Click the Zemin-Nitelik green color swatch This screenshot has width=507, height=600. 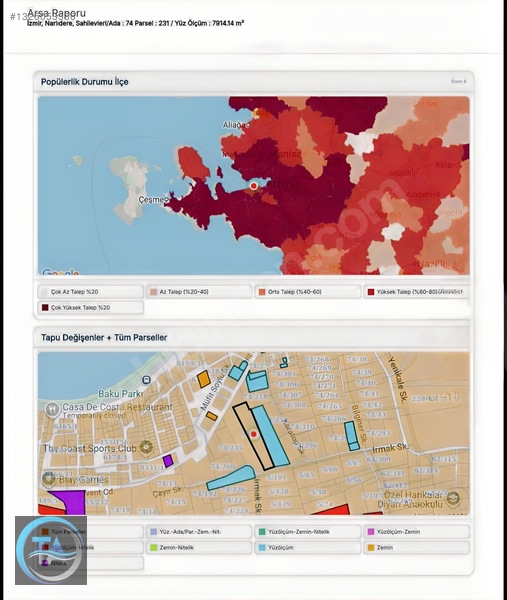tap(153, 548)
